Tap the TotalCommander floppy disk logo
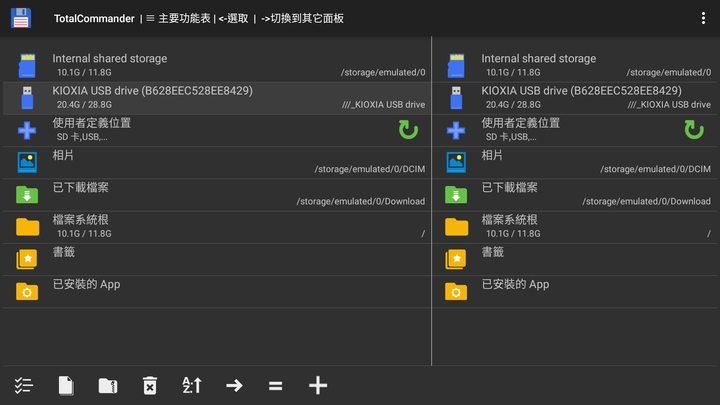Viewport: 720px width, 405px height. click(21, 18)
